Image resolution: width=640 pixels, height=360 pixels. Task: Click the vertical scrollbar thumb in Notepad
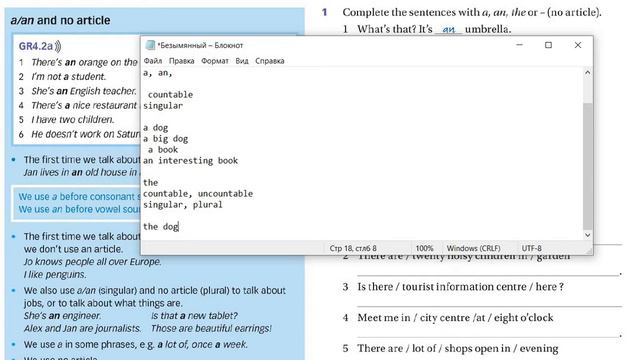[587, 166]
